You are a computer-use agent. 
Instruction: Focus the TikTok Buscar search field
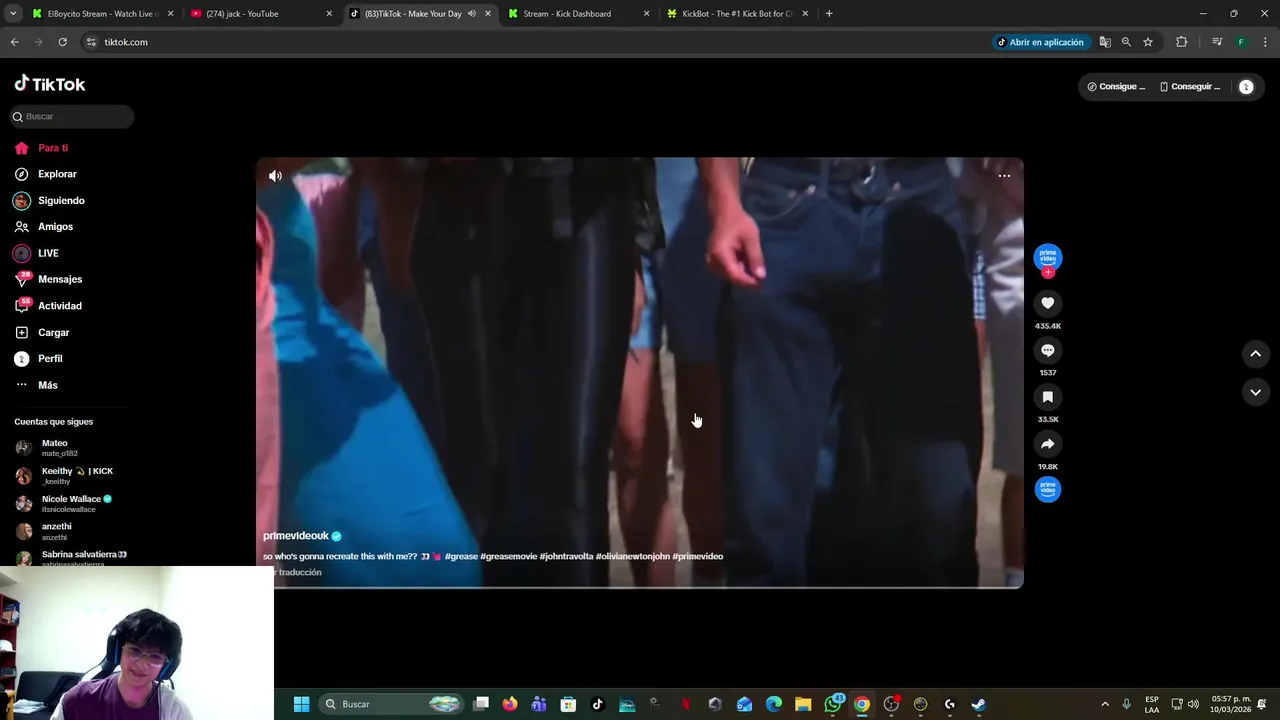point(72,117)
